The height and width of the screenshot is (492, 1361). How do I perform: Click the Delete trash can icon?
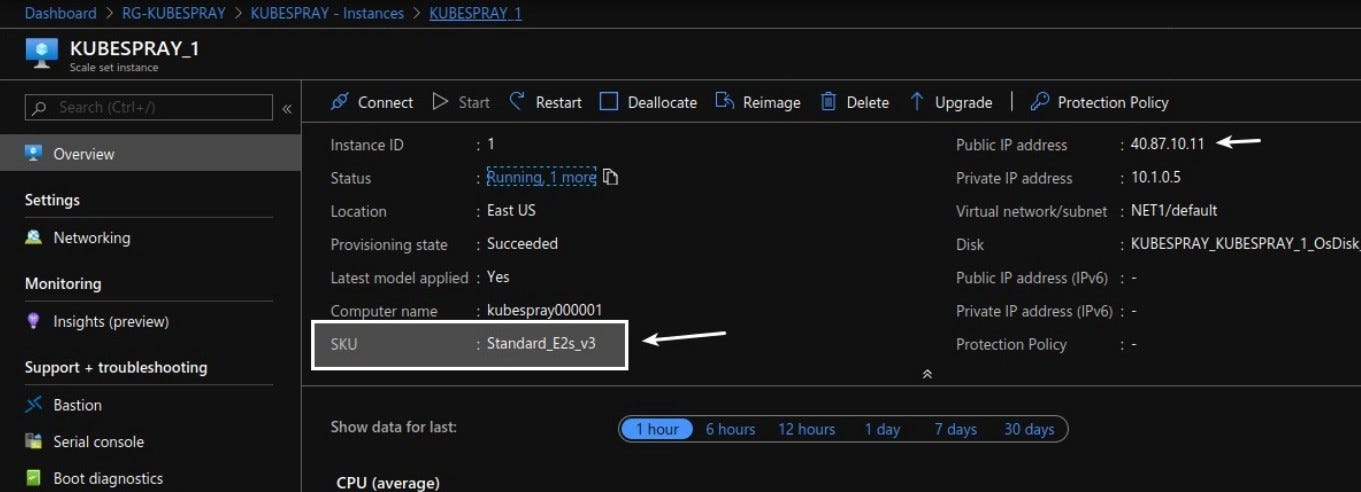tap(828, 102)
